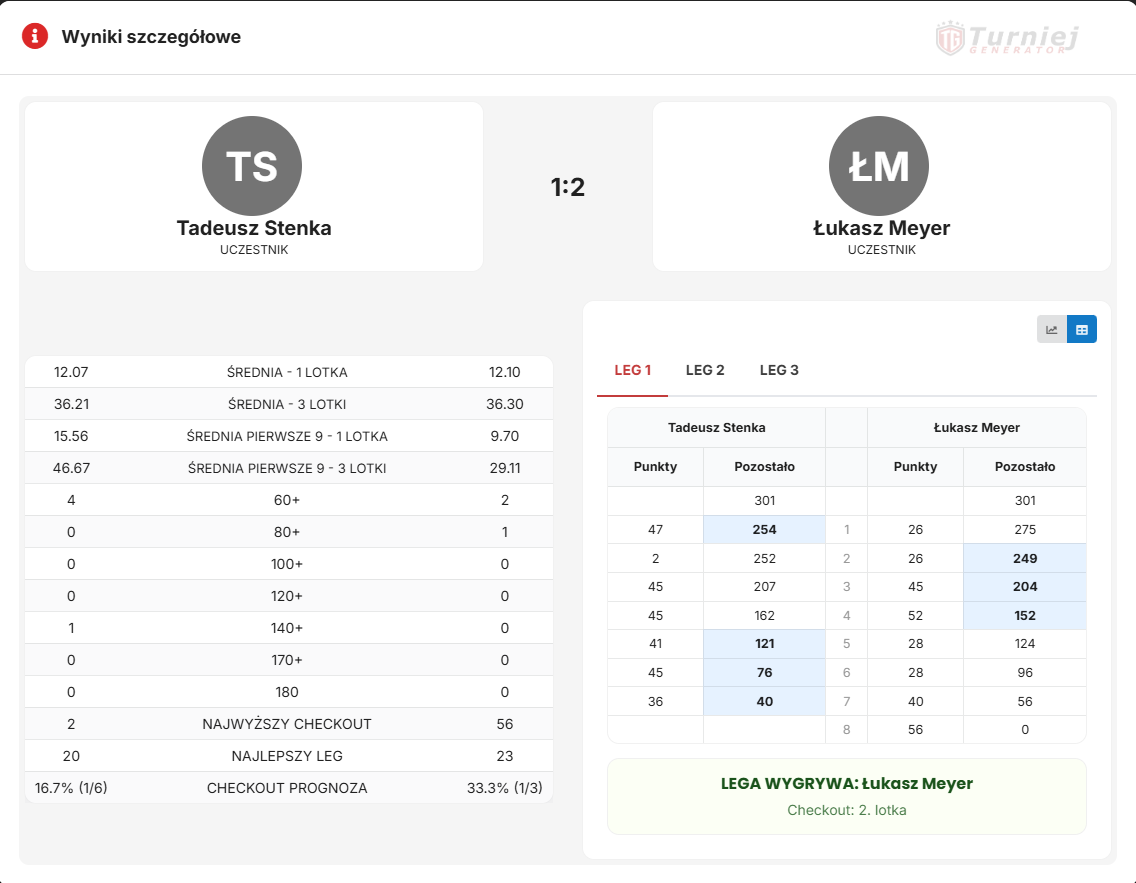Image resolution: width=1136 pixels, height=883 pixels.
Task: Click the highlighted 152 remaining cell
Action: point(1025,615)
